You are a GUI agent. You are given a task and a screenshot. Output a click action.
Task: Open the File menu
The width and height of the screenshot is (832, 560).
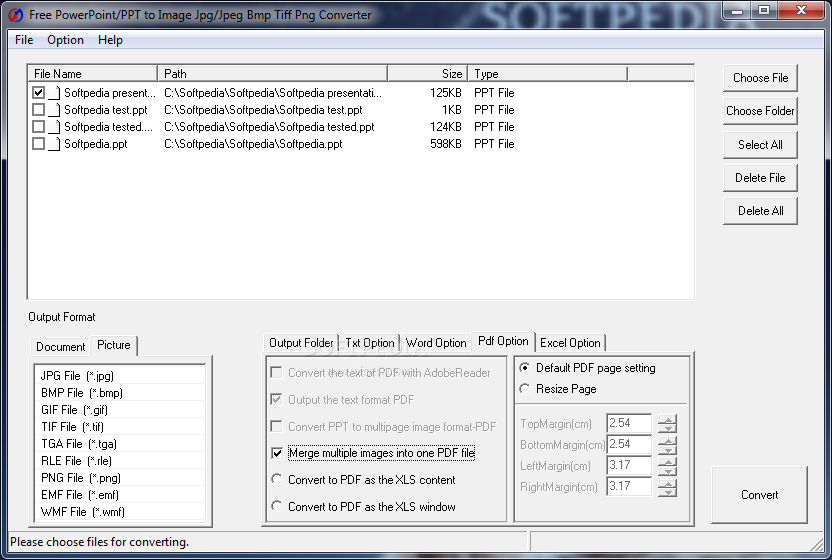point(24,40)
